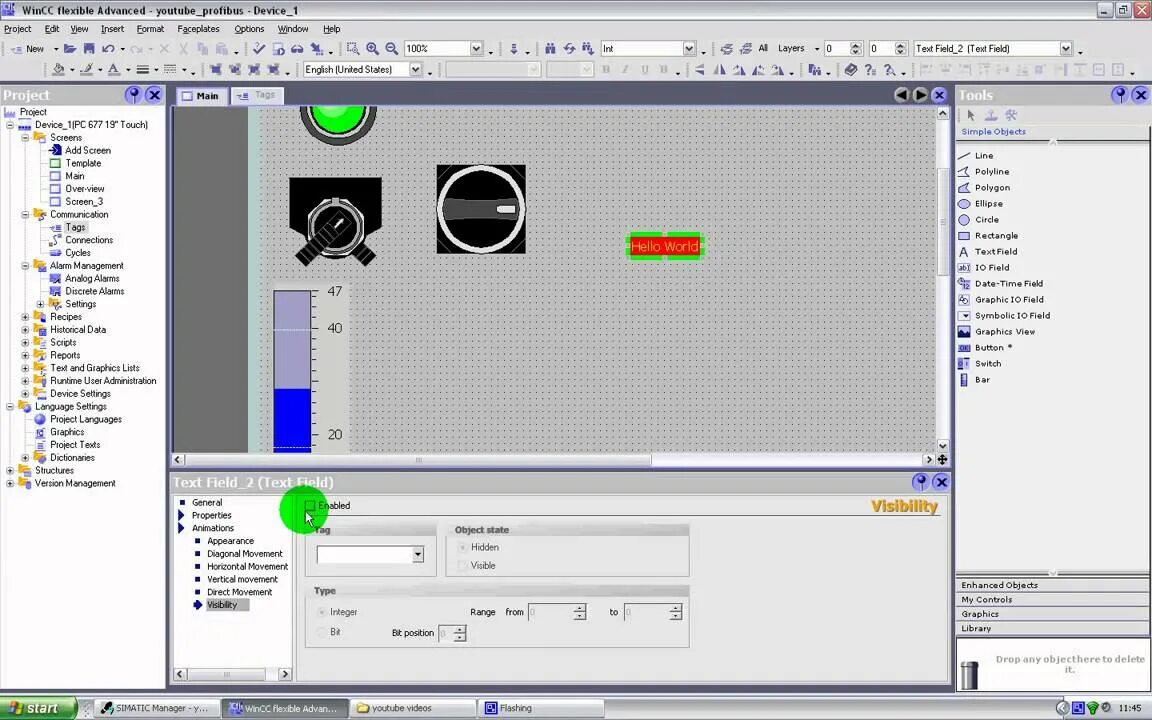Open the Options menu

click(249, 29)
